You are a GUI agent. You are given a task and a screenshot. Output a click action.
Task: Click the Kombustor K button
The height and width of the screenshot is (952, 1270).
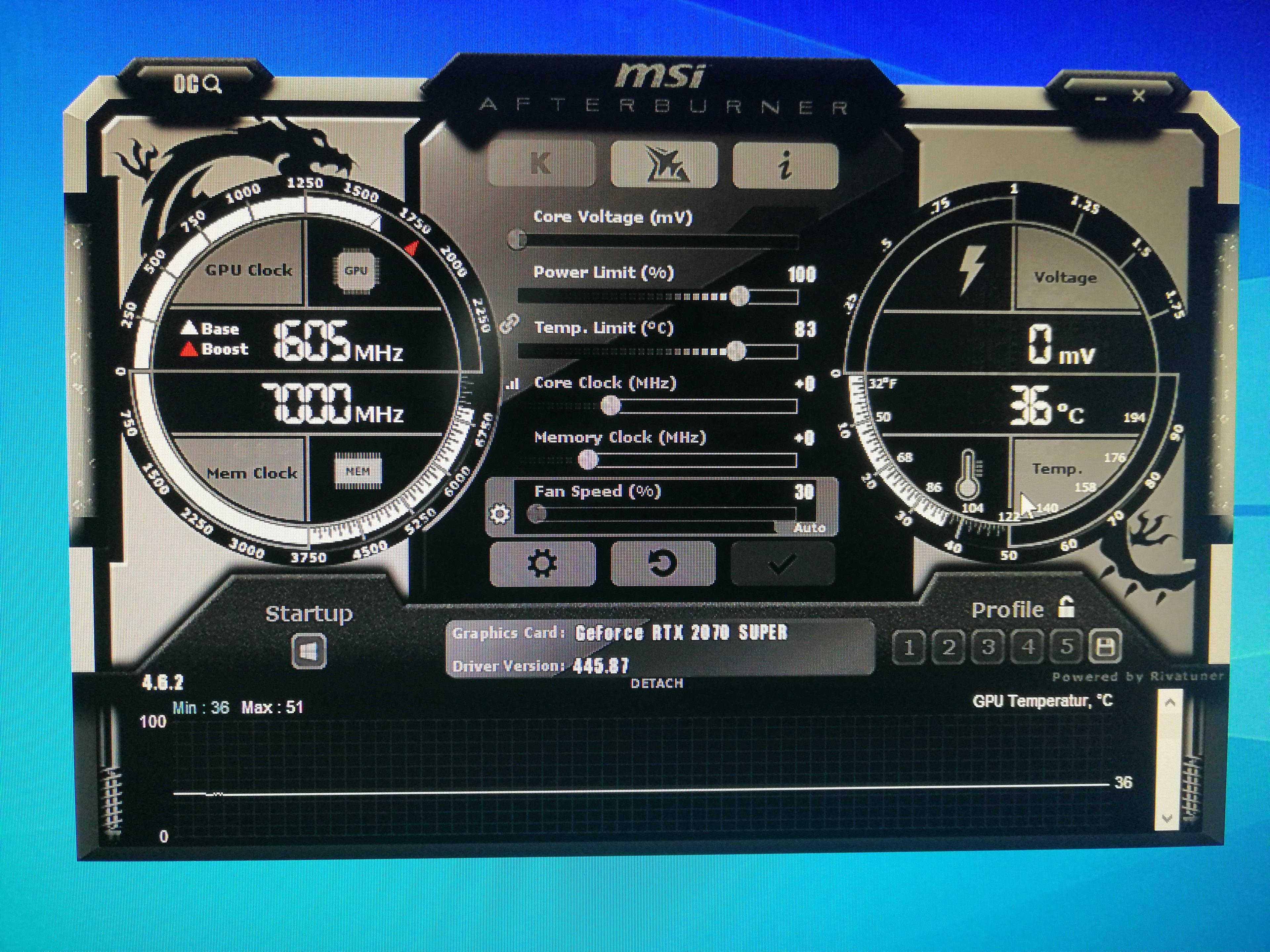click(540, 164)
